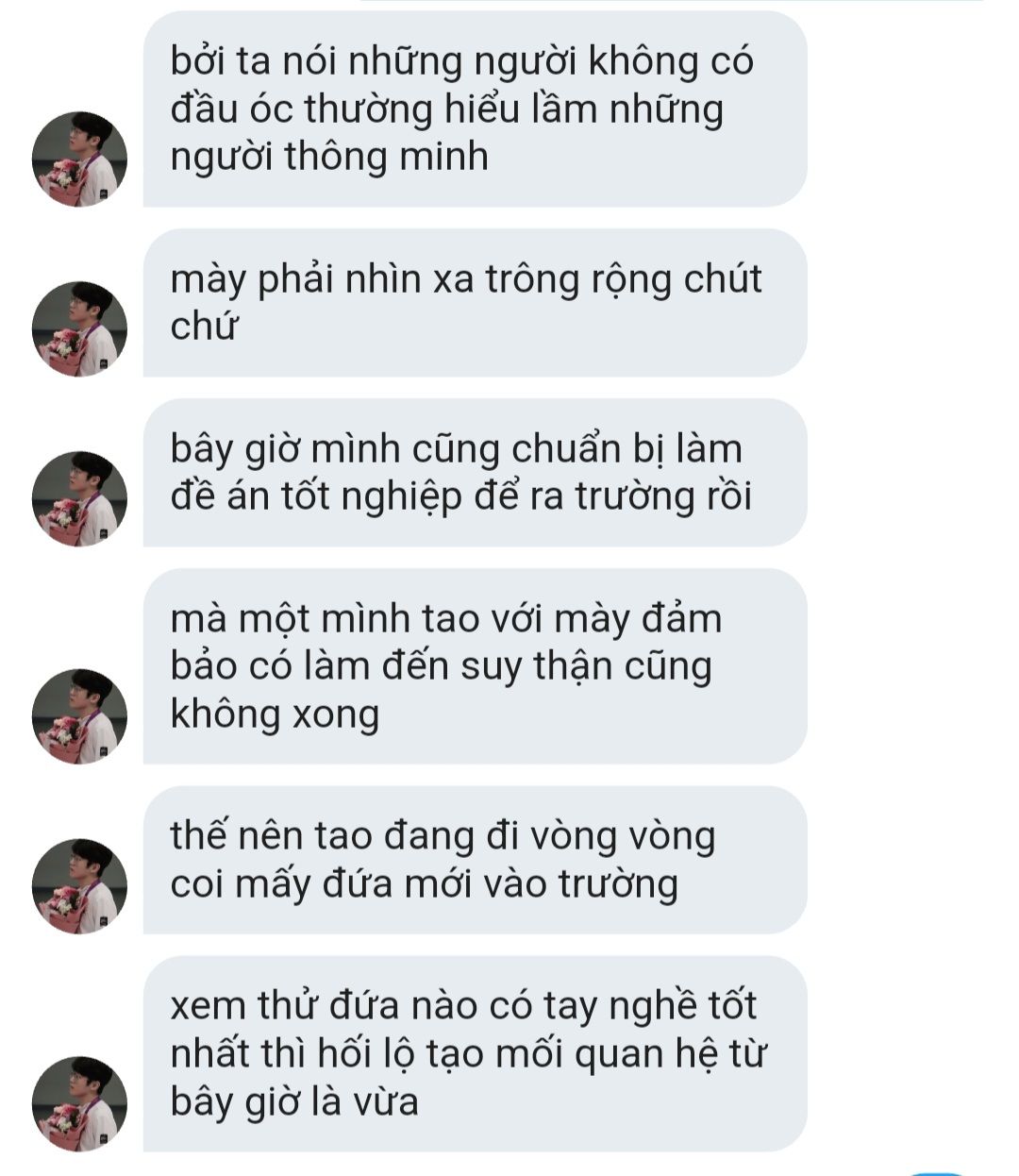Click the text 'đầu óc thường hiểu lầm'

tap(383, 109)
